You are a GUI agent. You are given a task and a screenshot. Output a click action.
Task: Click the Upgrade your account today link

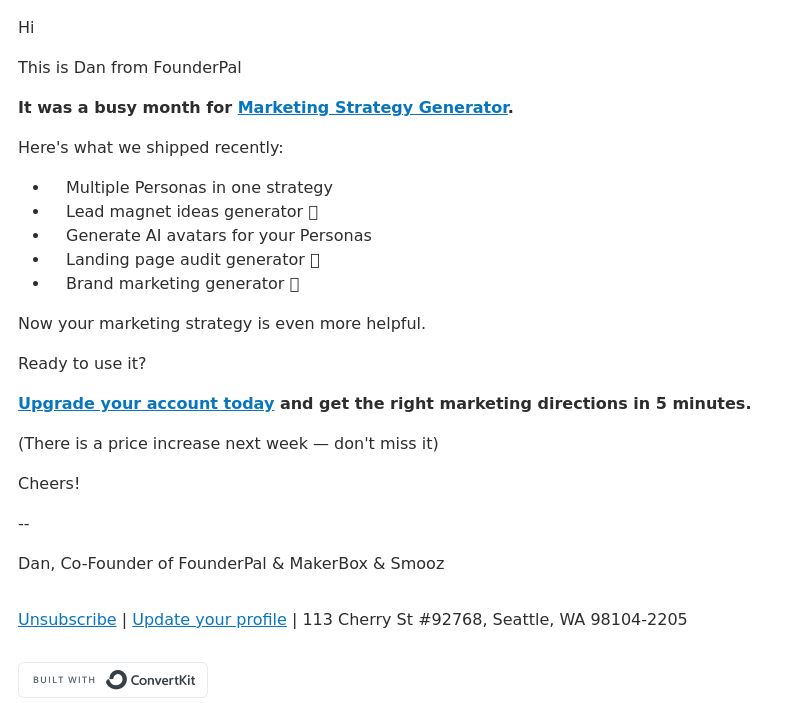[146, 404]
